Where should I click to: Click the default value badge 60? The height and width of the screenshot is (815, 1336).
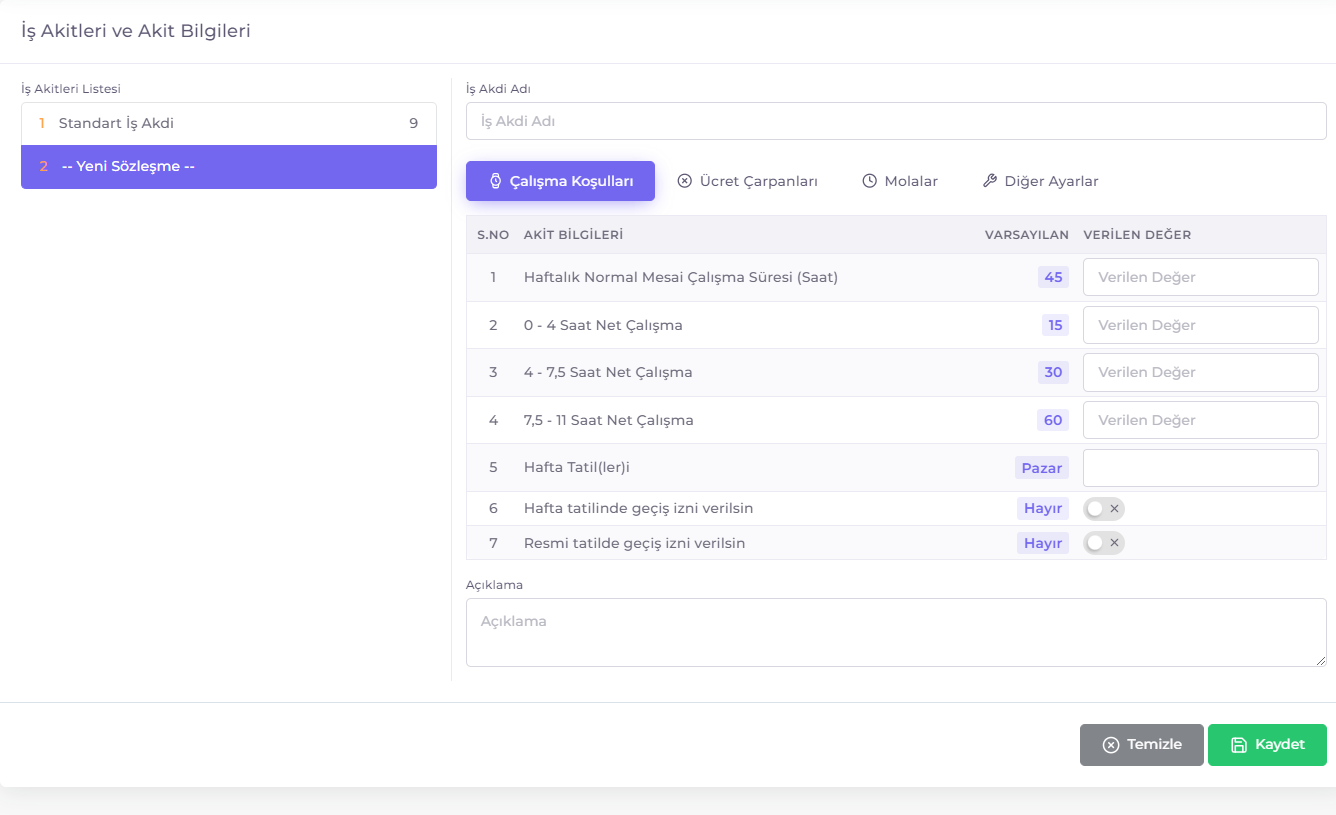(x=1053, y=420)
